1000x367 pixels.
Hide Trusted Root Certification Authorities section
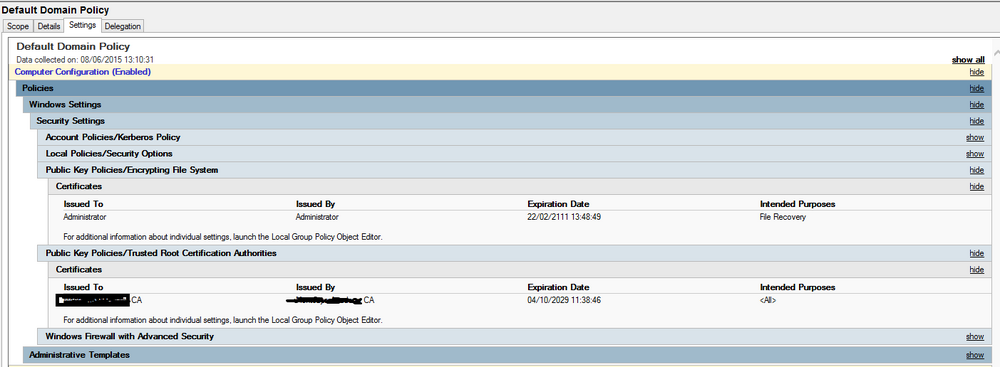click(x=976, y=253)
